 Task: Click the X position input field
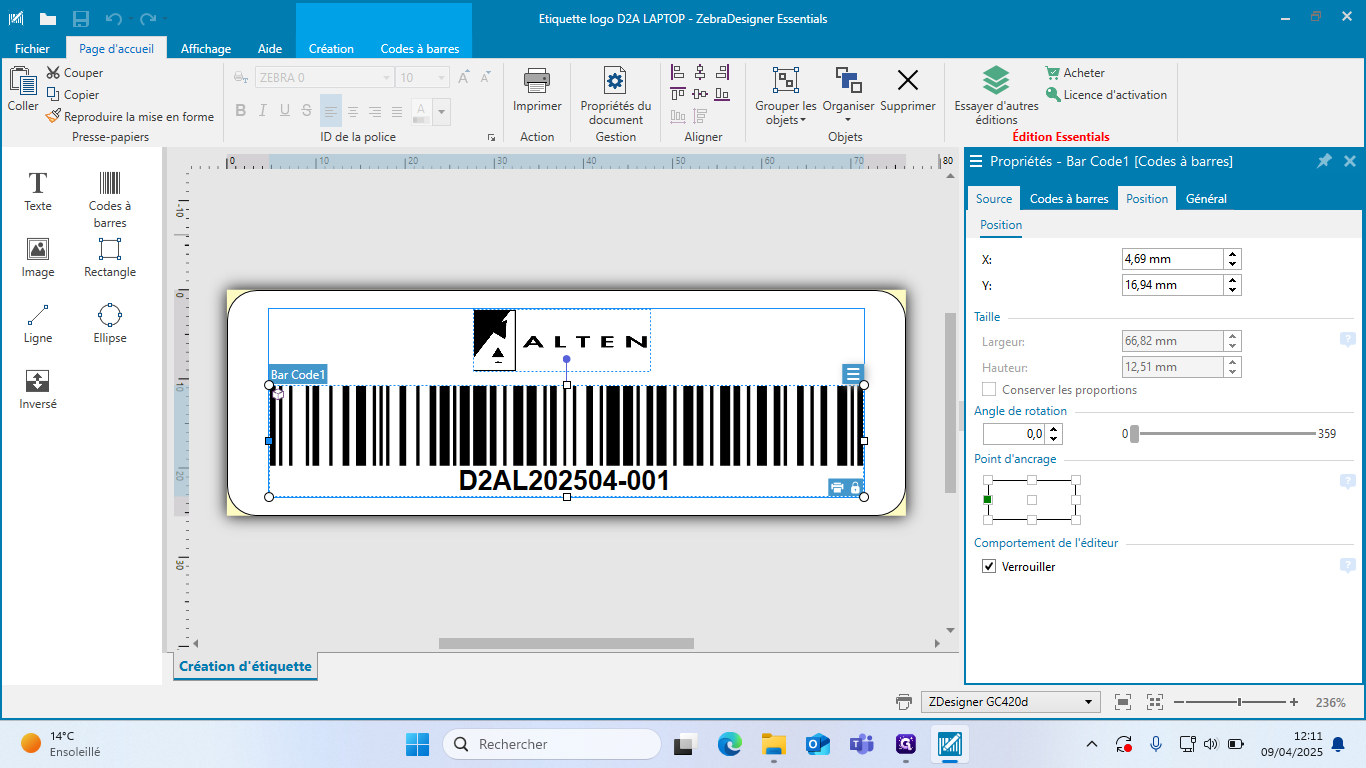pyautogui.click(x=1173, y=259)
